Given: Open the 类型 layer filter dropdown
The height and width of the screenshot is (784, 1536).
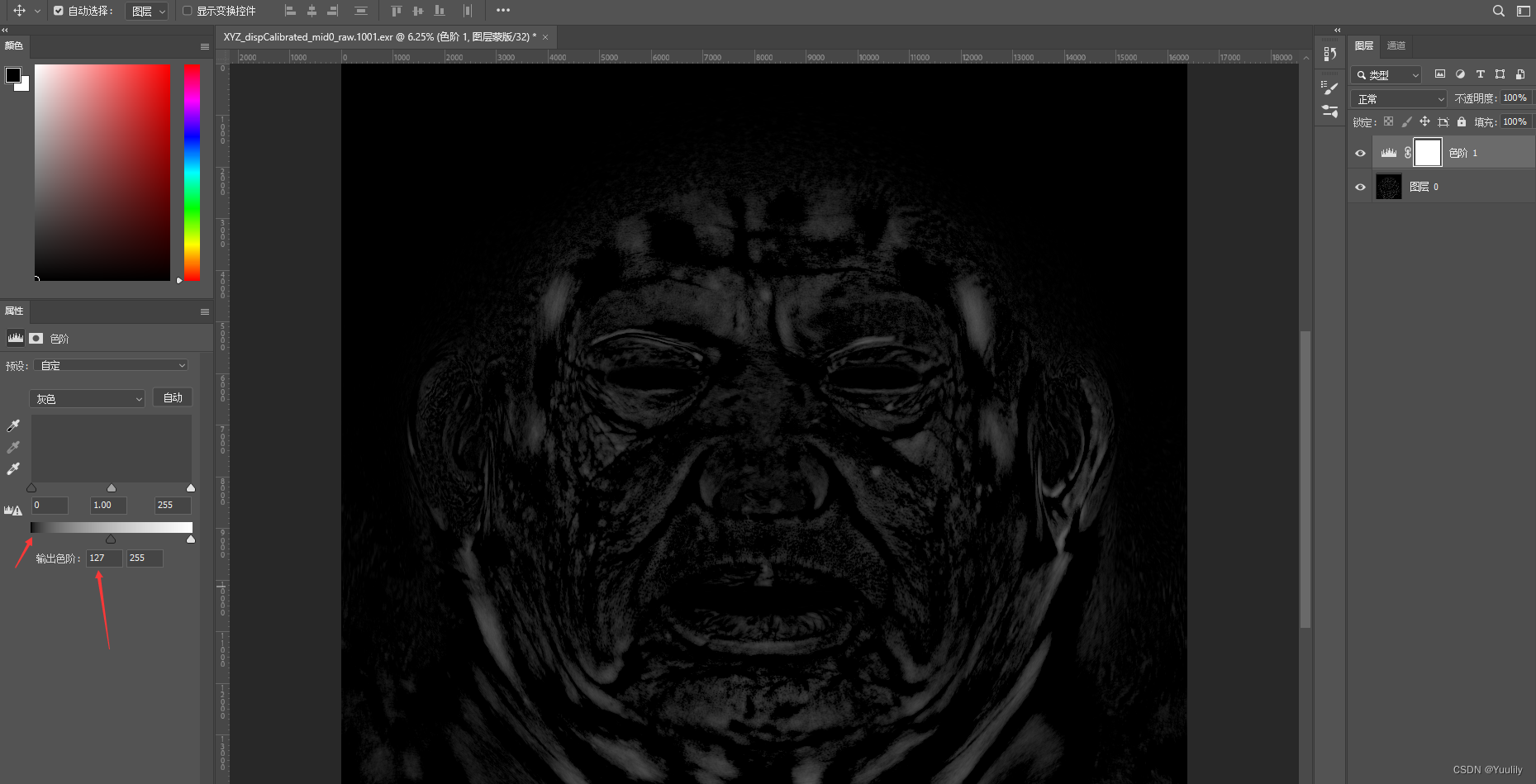Looking at the screenshot, I should pyautogui.click(x=1386, y=74).
